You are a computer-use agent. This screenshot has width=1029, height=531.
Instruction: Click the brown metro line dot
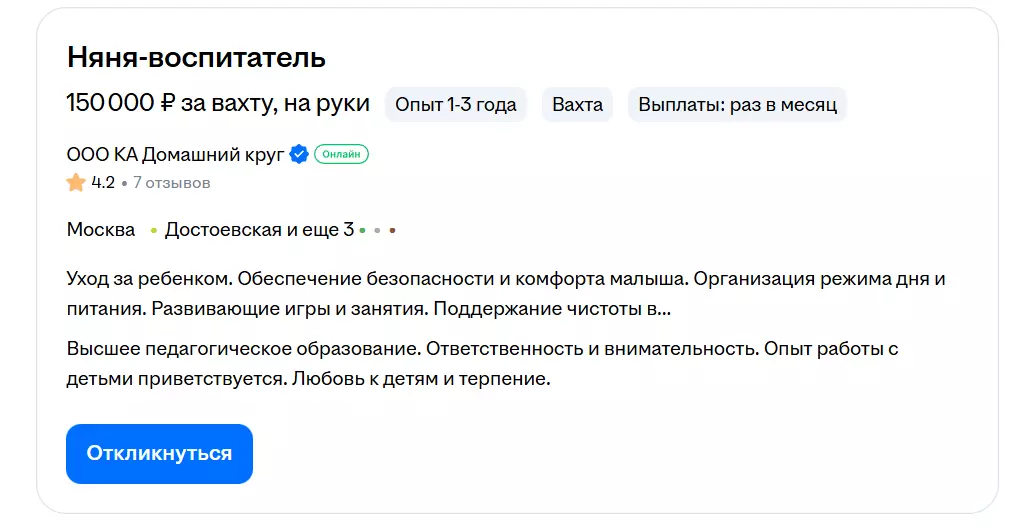point(393,231)
